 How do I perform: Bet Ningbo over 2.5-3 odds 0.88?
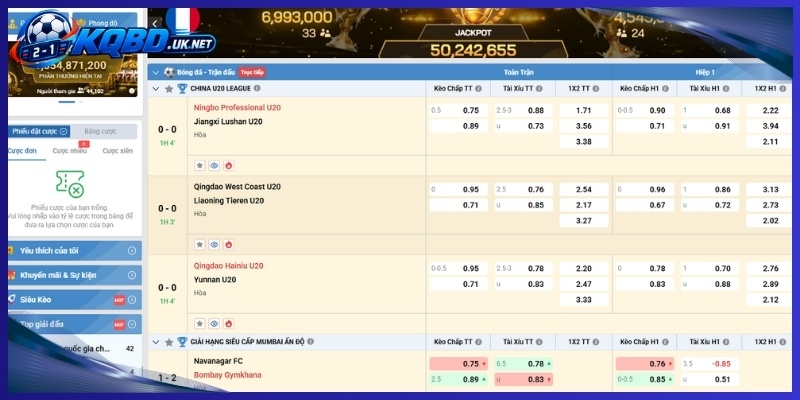click(523, 110)
